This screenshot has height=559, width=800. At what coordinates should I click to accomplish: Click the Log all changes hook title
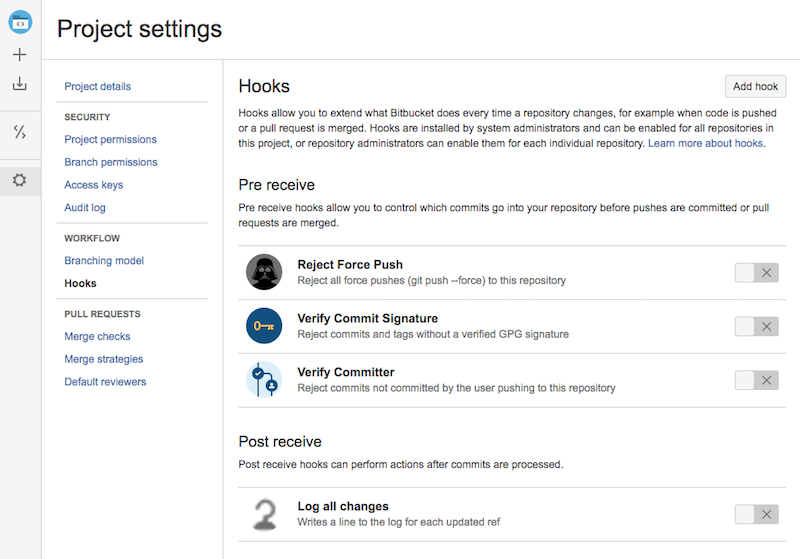tap(343, 506)
